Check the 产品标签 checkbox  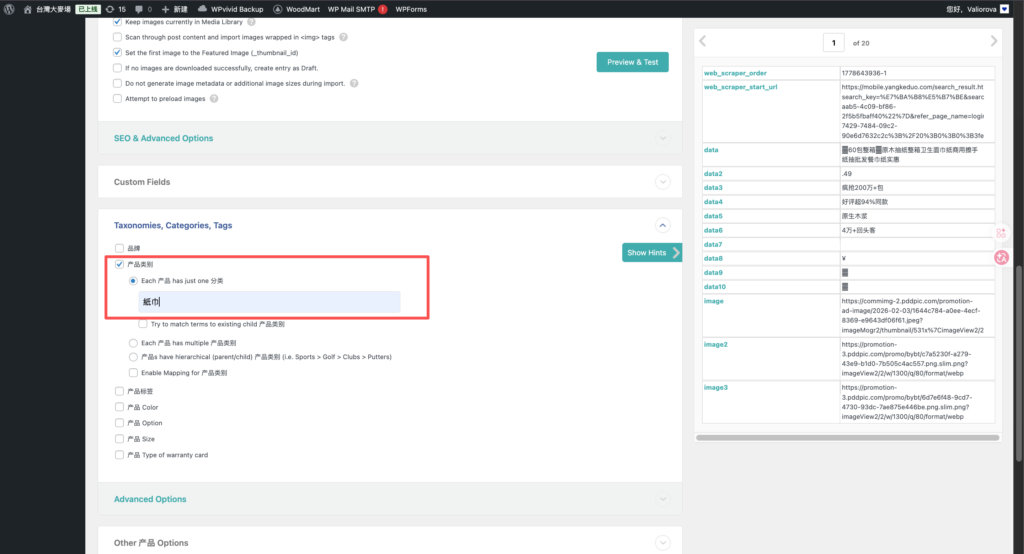click(120, 391)
